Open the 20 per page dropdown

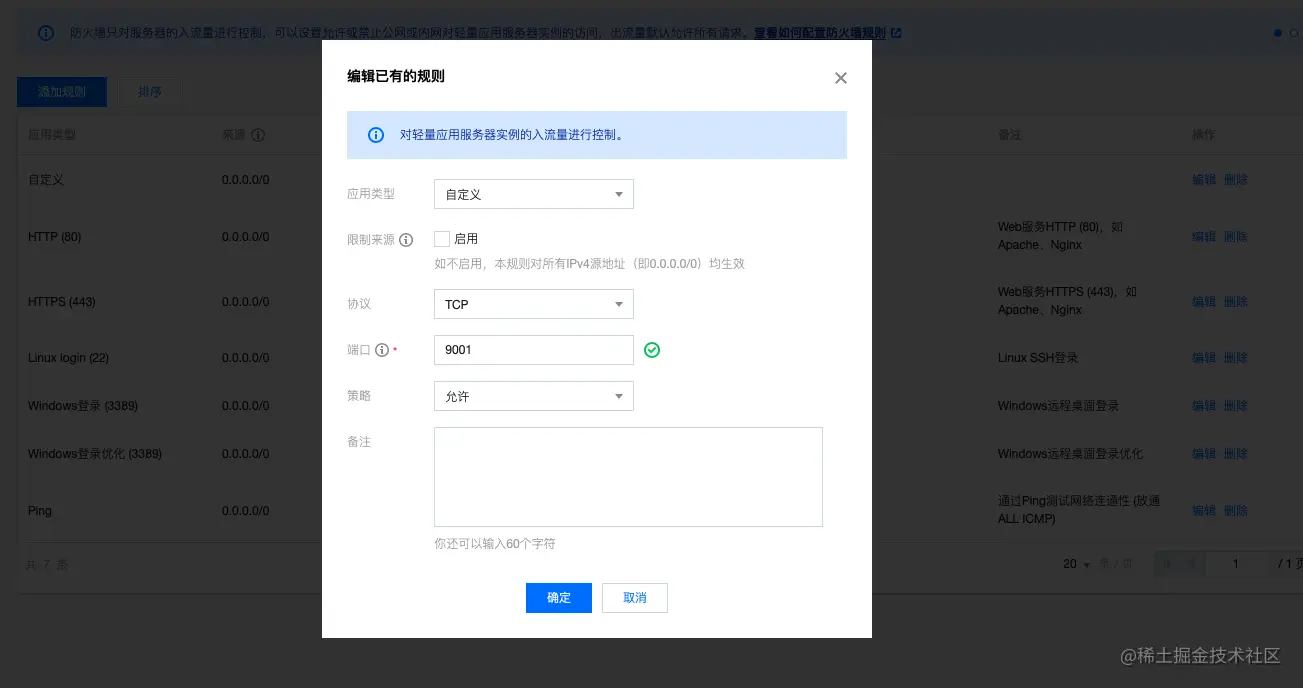(1076, 564)
